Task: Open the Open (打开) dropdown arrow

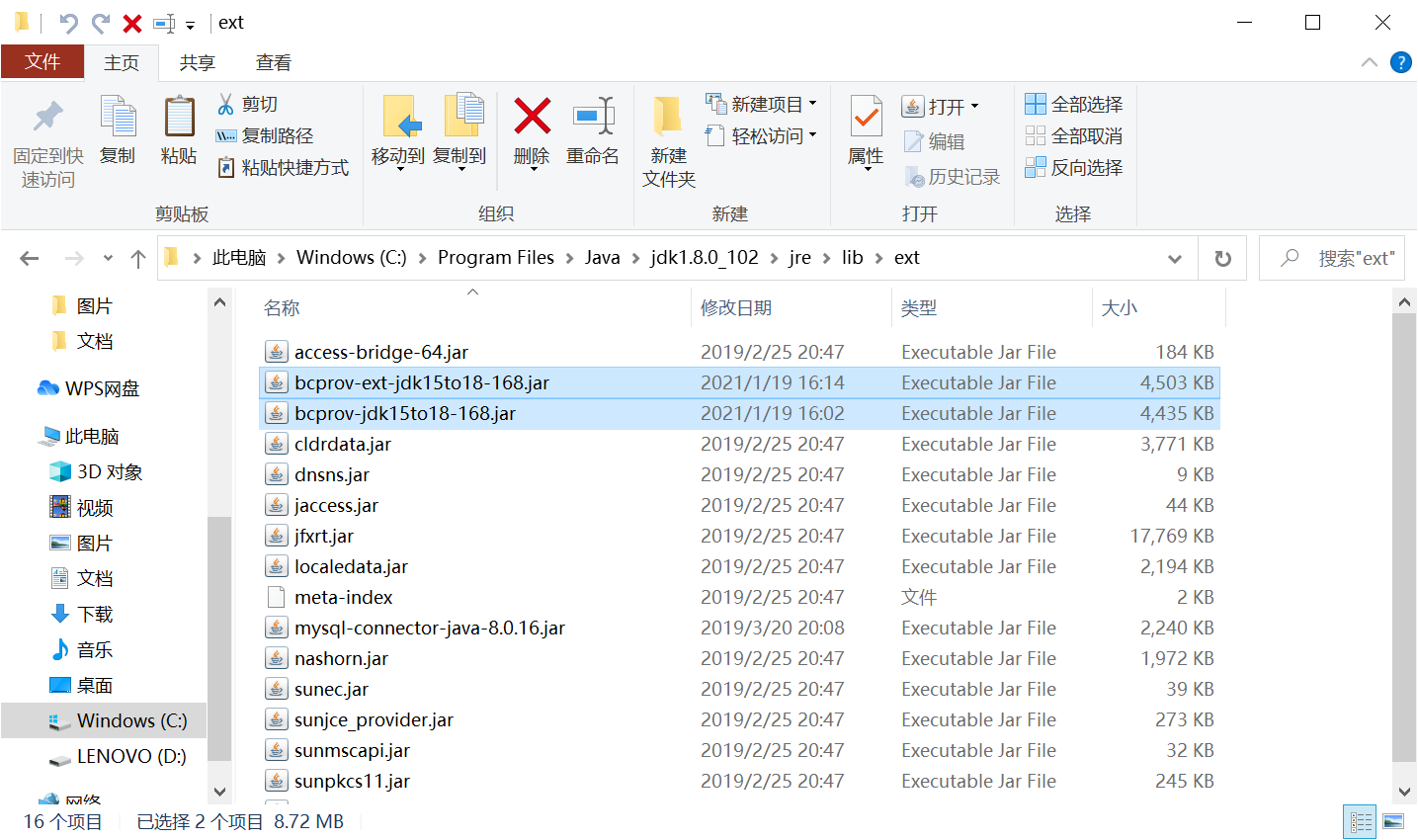Action: pos(974,106)
